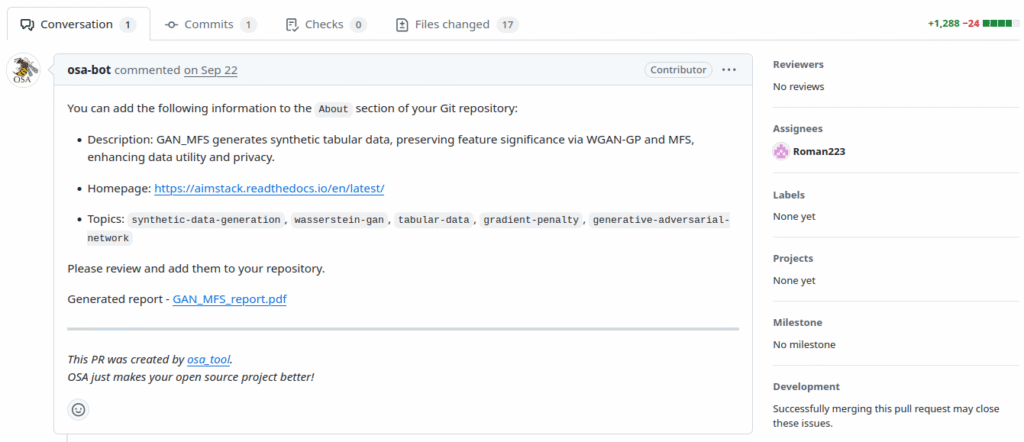Open the GAN_MFS_report.pdf link
Viewport: 1024px width, 442px height.
pyautogui.click(x=229, y=299)
